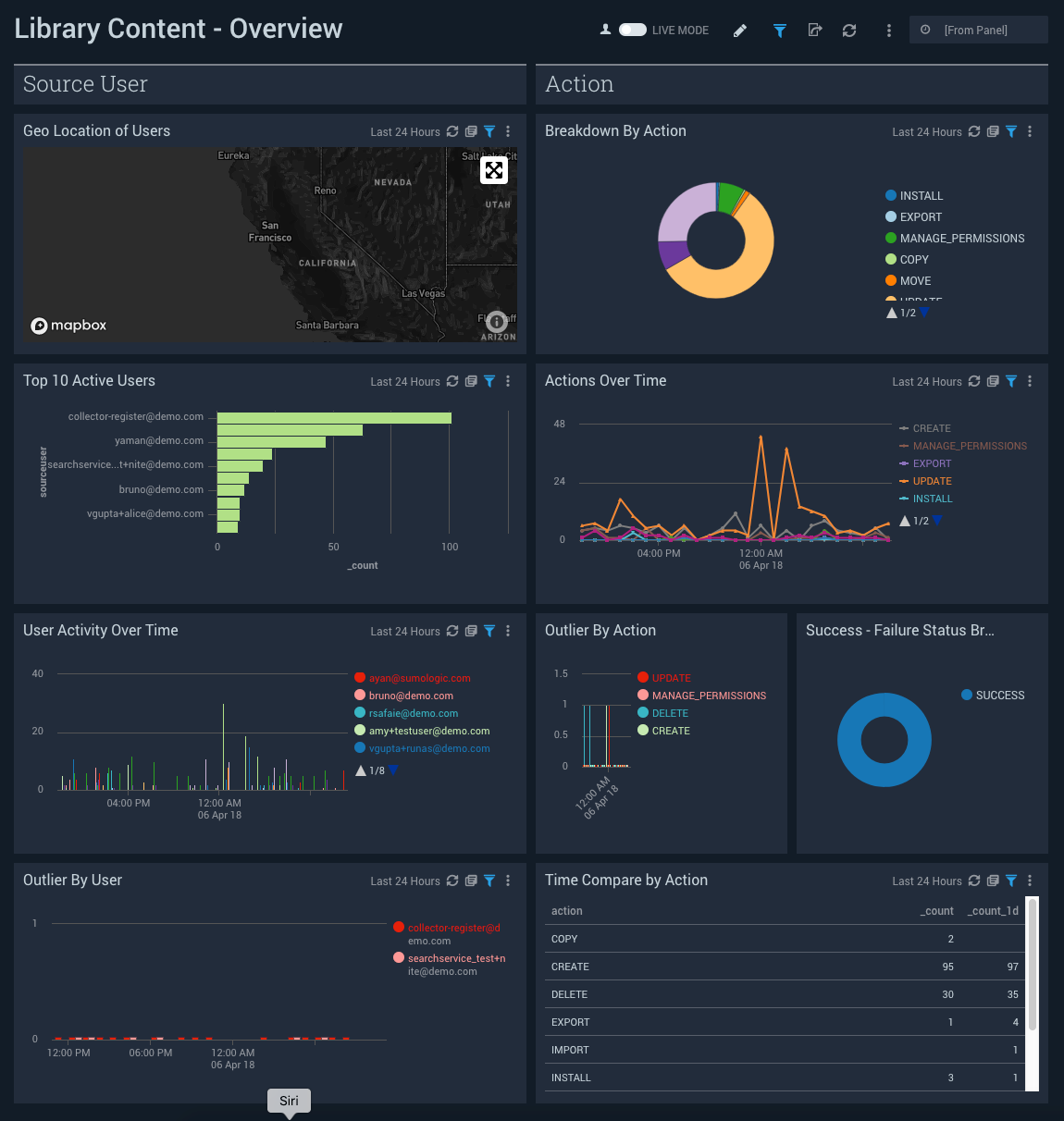Screen dimensions: 1064x1121
Task: Click the share dashboard icon
Action: coord(815,31)
